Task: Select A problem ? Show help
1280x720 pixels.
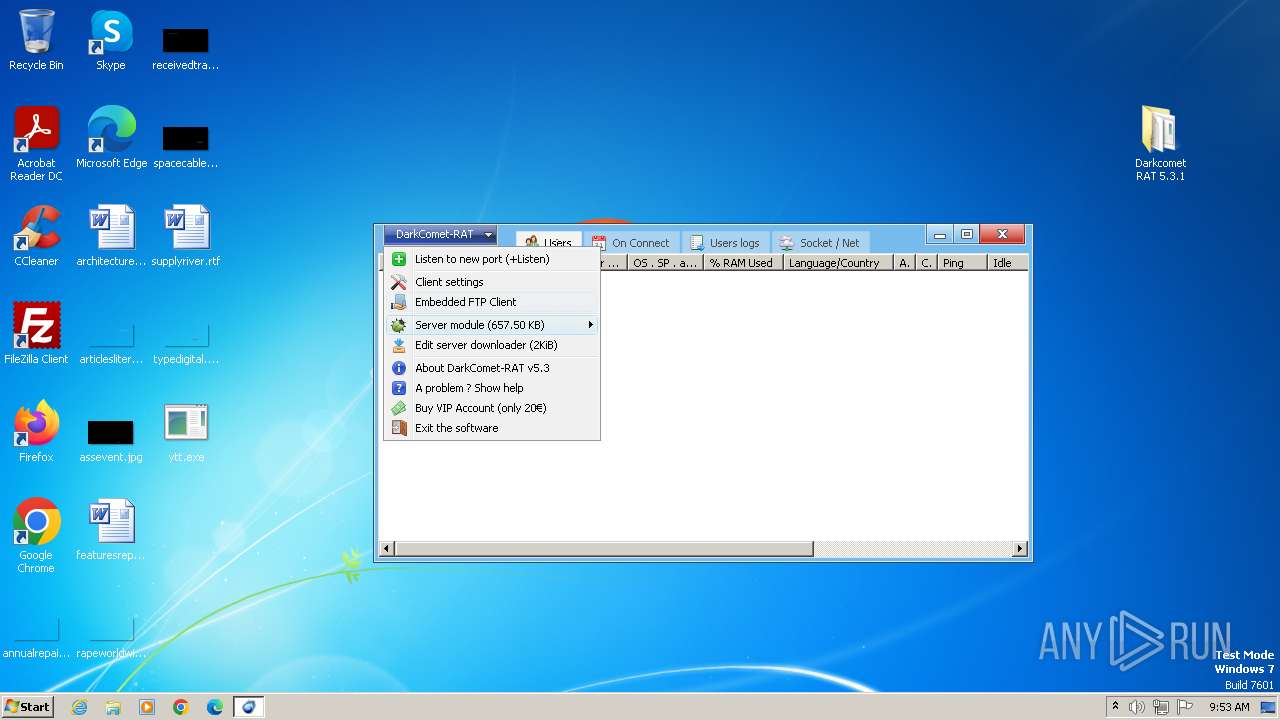Action: pyautogui.click(x=492, y=388)
